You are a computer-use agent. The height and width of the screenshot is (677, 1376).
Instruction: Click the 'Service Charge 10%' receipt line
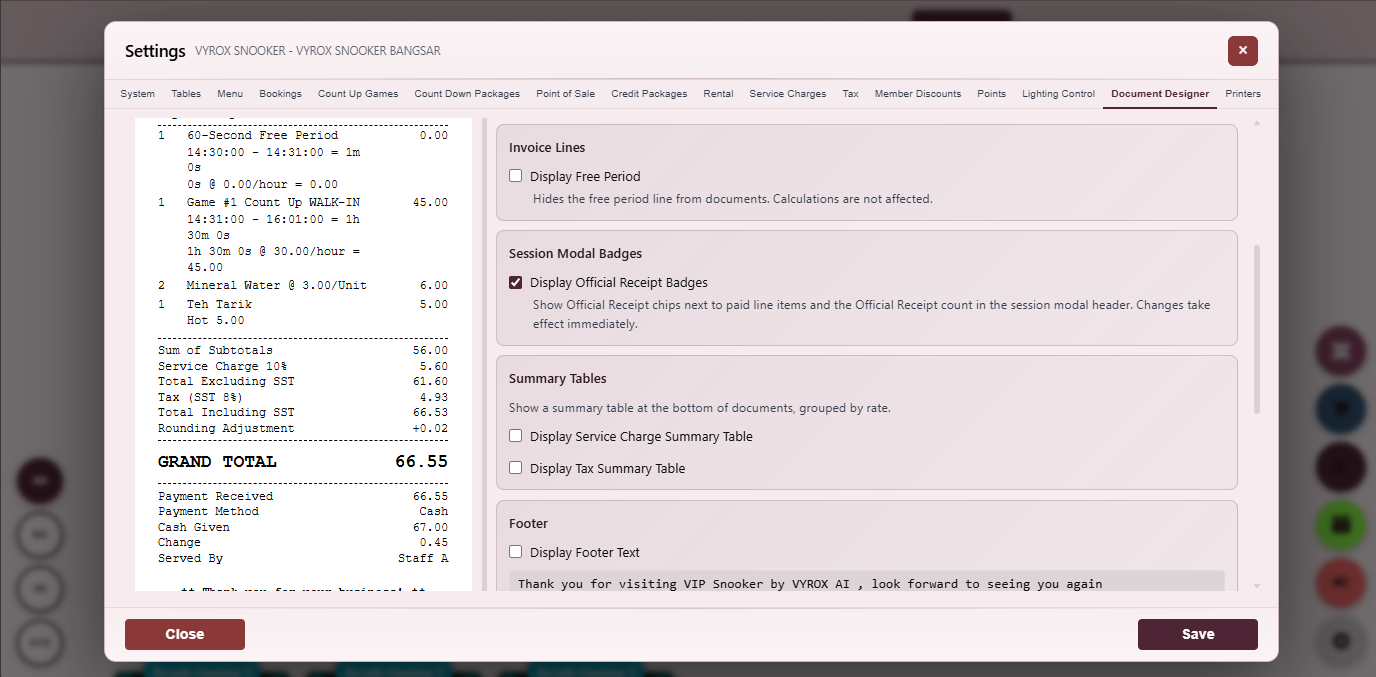point(303,366)
